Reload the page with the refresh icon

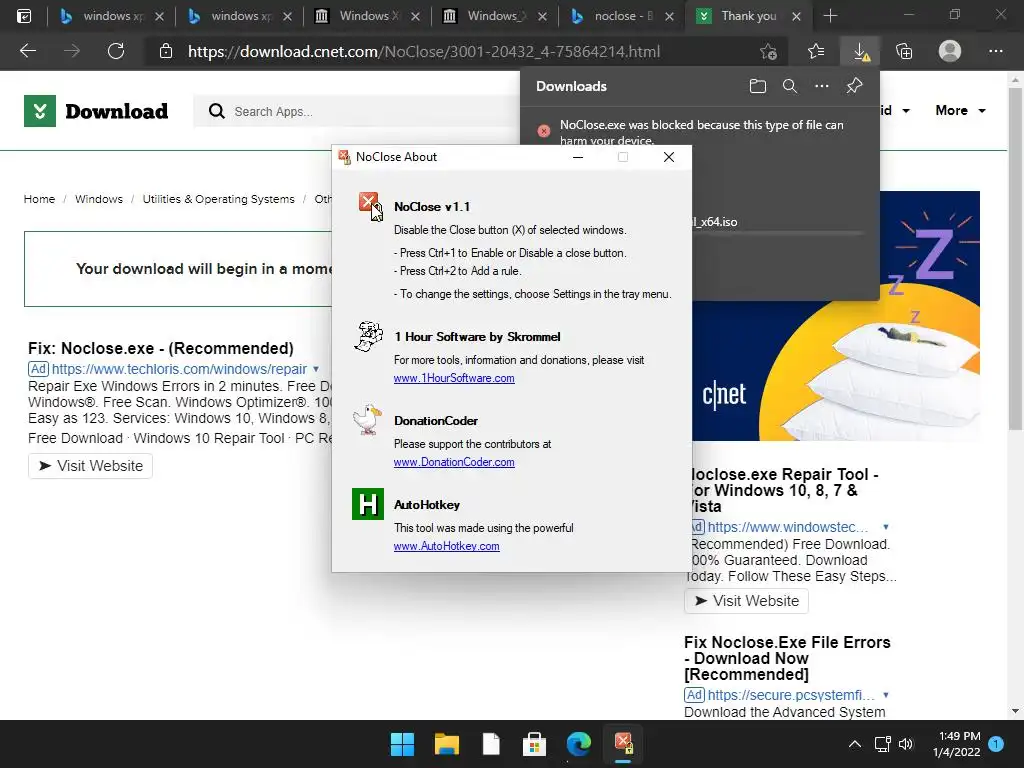116,51
